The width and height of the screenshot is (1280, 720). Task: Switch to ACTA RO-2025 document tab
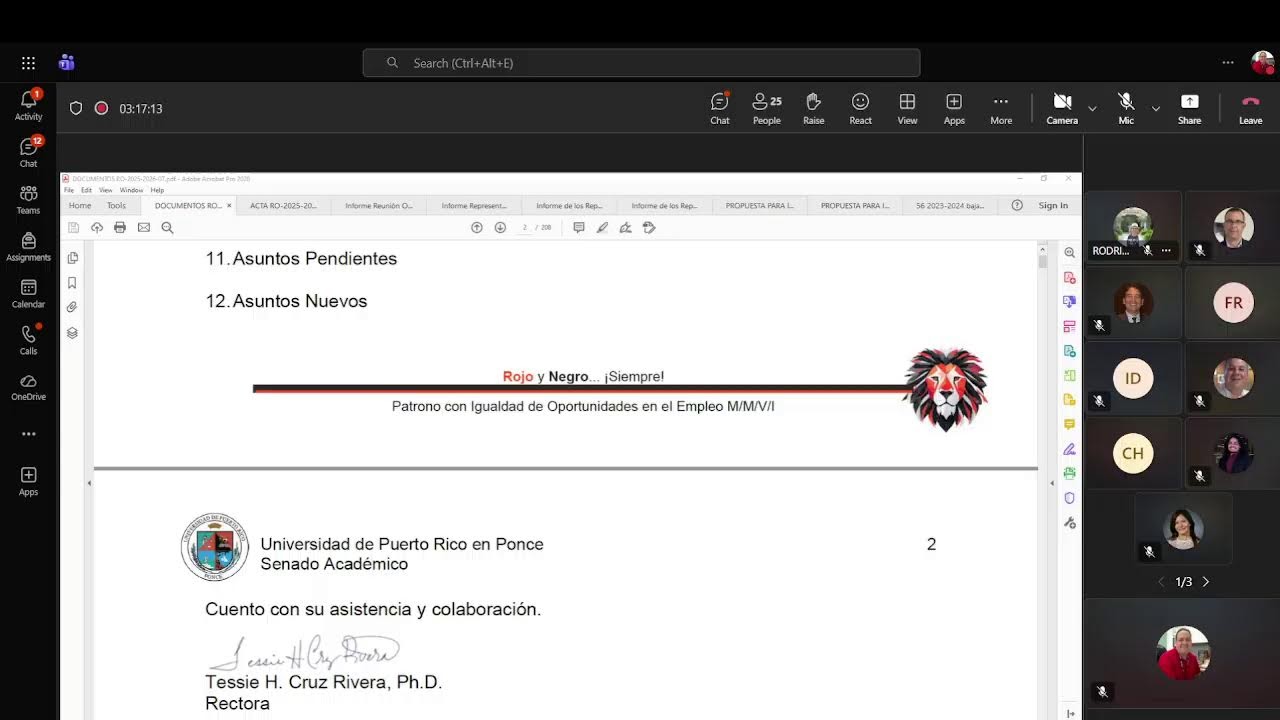(x=283, y=206)
